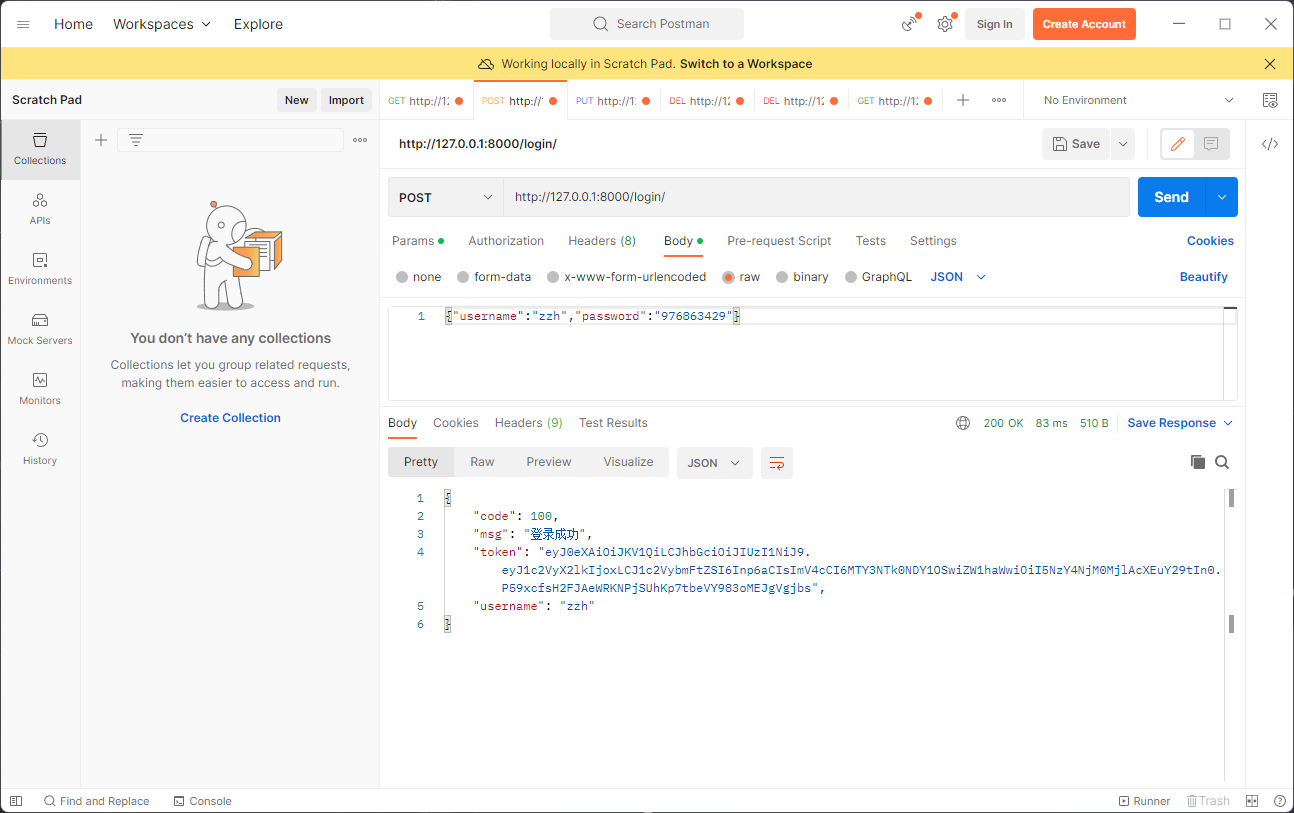Open History in the sidebar
Screen dimensions: 1294x813
pos(40,449)
